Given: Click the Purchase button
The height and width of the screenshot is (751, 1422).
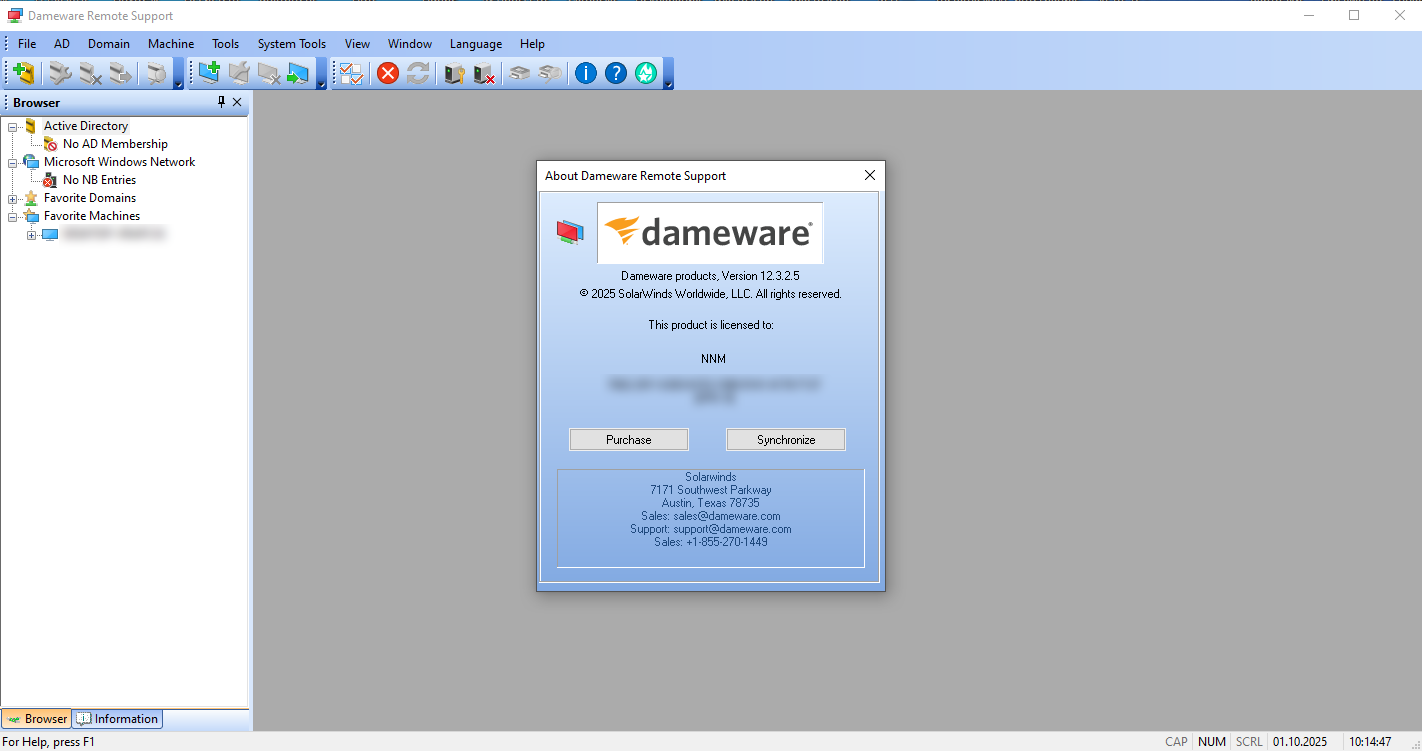Looking at the screenshot, I should [x=629, y=440].
